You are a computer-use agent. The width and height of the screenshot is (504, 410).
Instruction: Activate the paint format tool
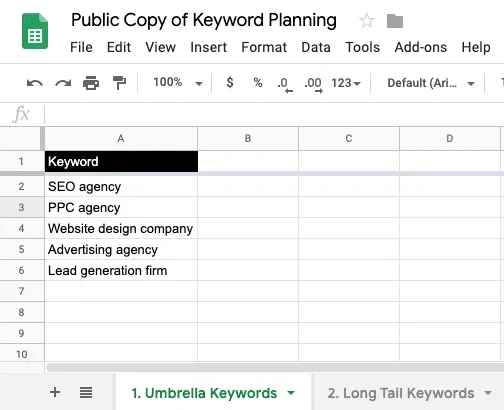pos(119,83)
